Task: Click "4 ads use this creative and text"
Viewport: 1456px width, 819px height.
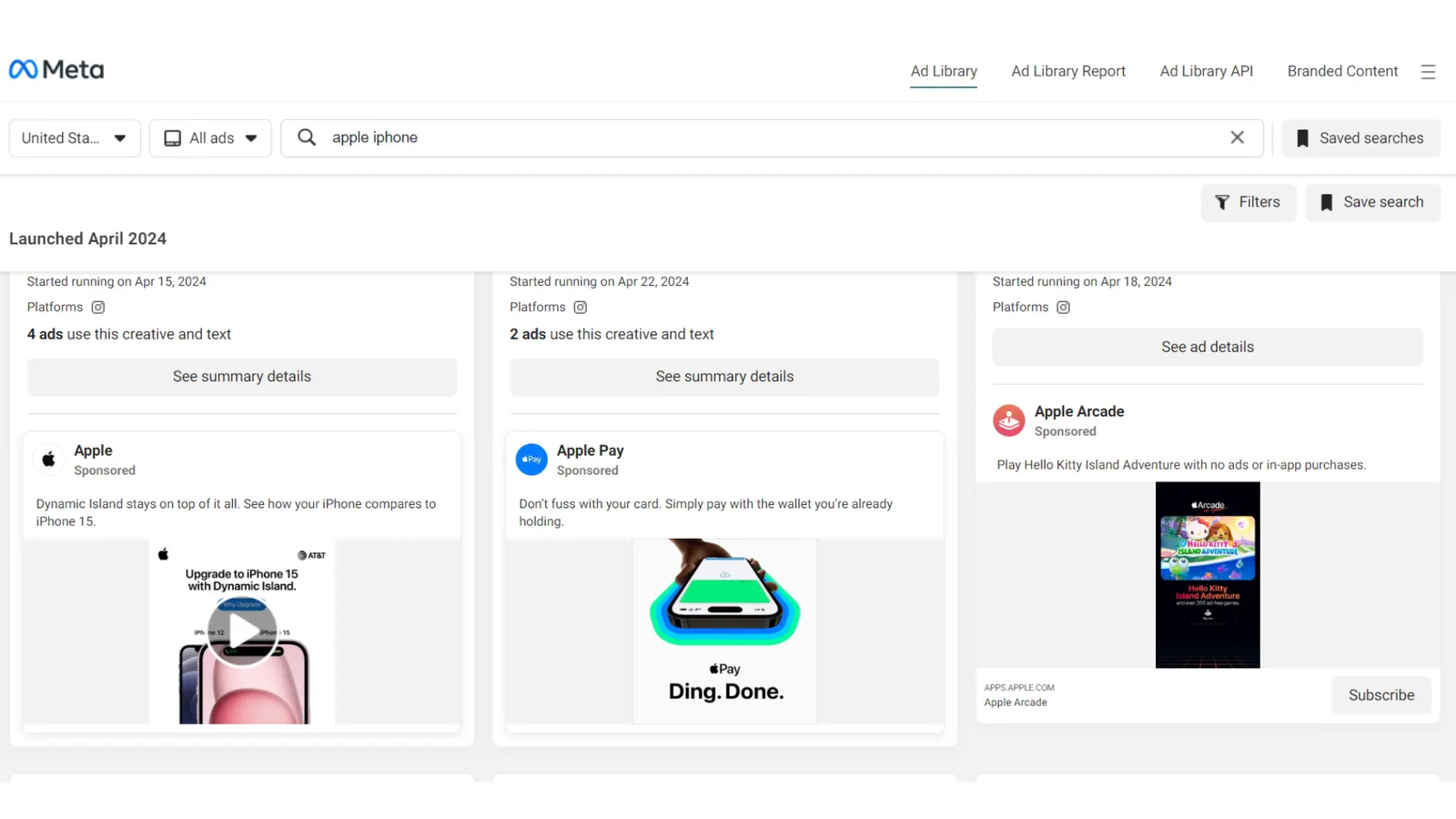Action: coord(129,334)
